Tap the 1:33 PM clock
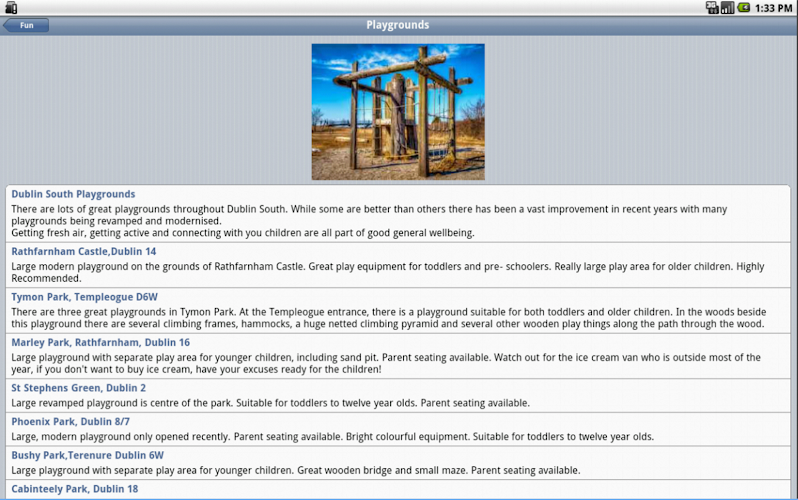This screenshot has height=500, width=798. pyautogui.click(x=773, y=8)
